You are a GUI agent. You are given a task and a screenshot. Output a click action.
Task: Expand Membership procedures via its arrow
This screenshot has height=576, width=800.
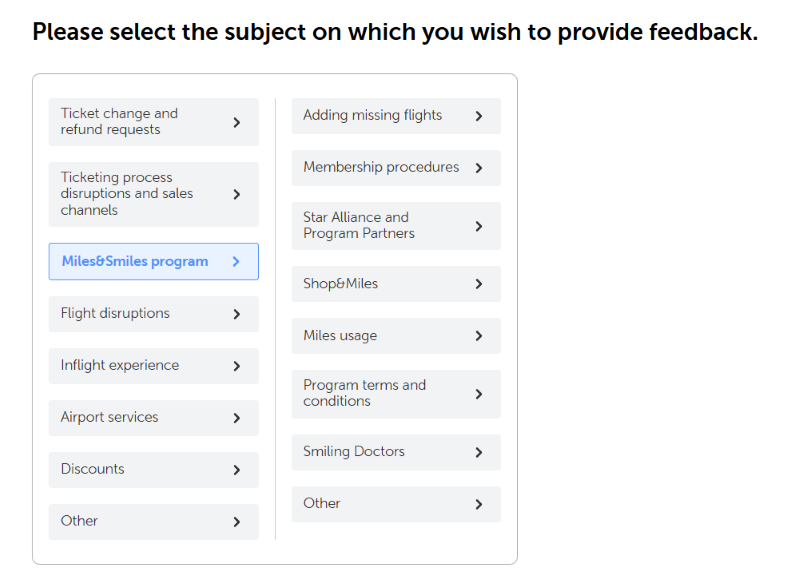coord(478,168)
